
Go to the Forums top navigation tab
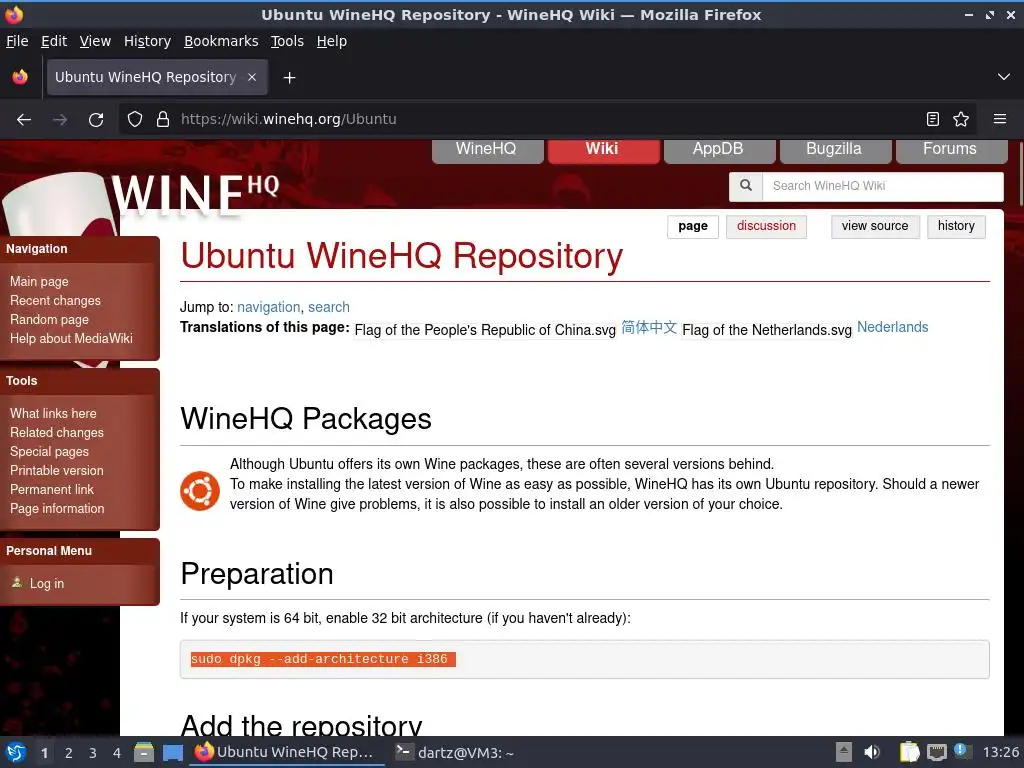(x=951, y=151)
